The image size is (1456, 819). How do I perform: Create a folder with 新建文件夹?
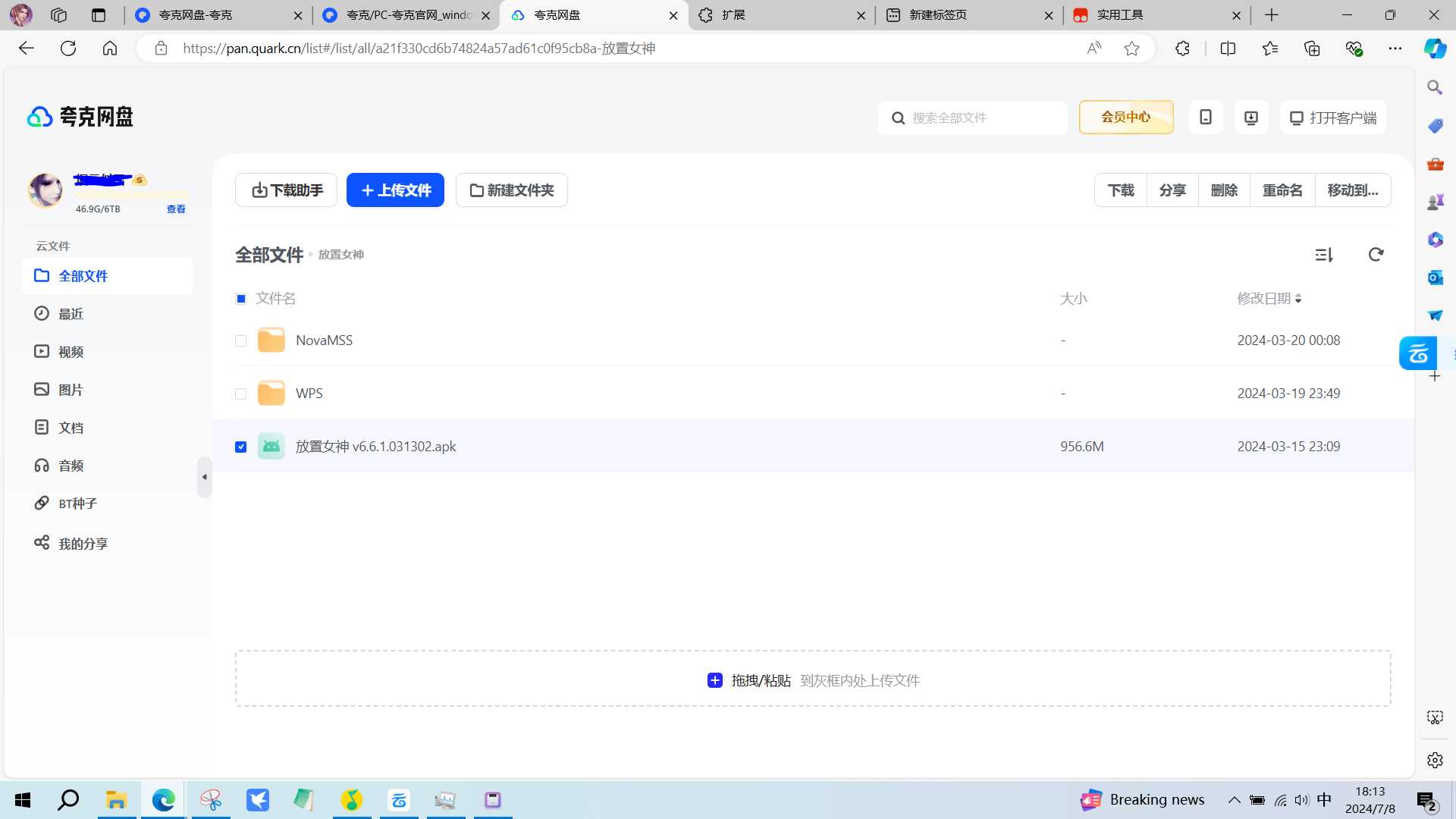[x=511, y=190]
